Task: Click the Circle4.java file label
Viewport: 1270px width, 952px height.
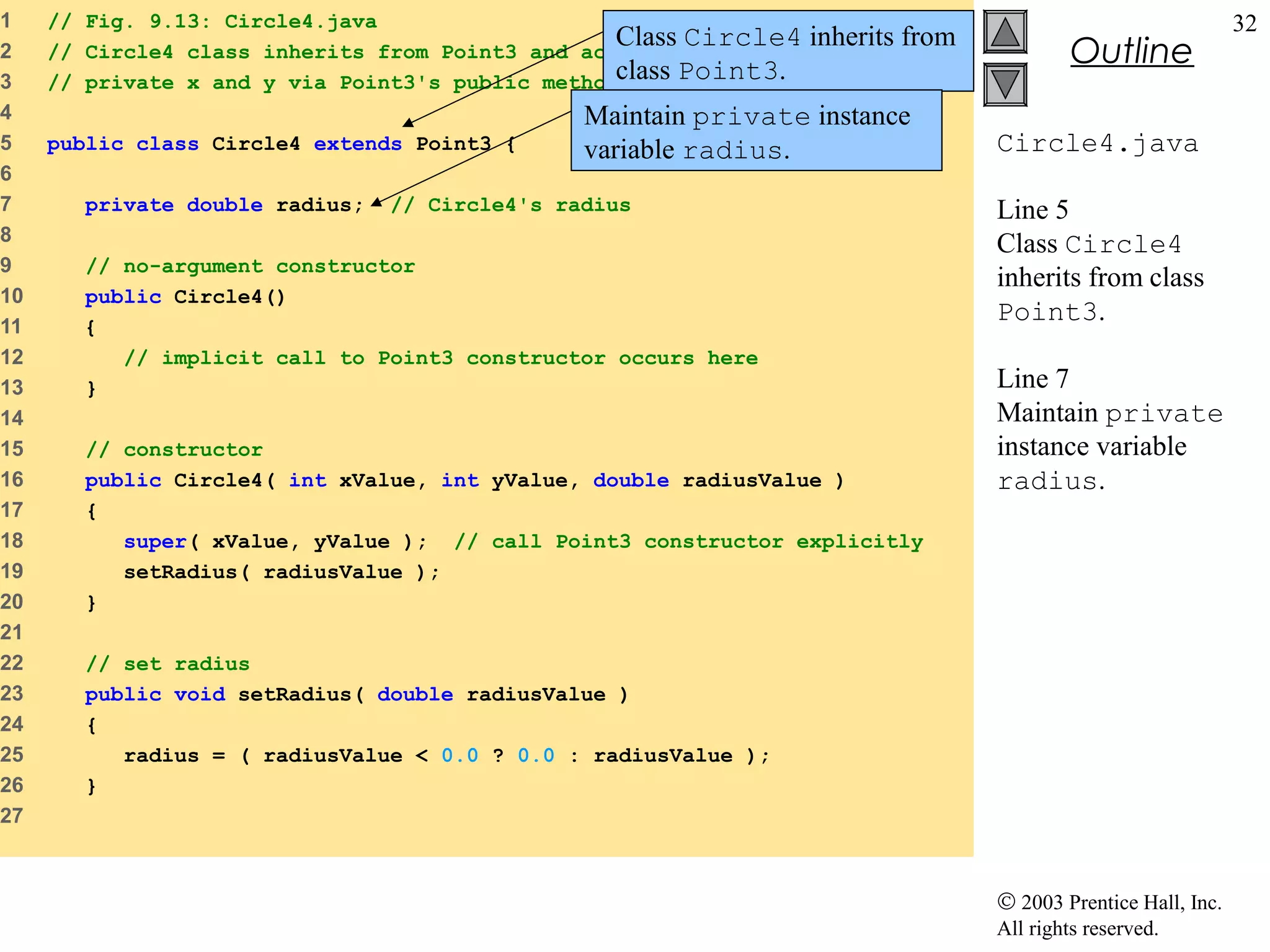Action: (1097, 144)
